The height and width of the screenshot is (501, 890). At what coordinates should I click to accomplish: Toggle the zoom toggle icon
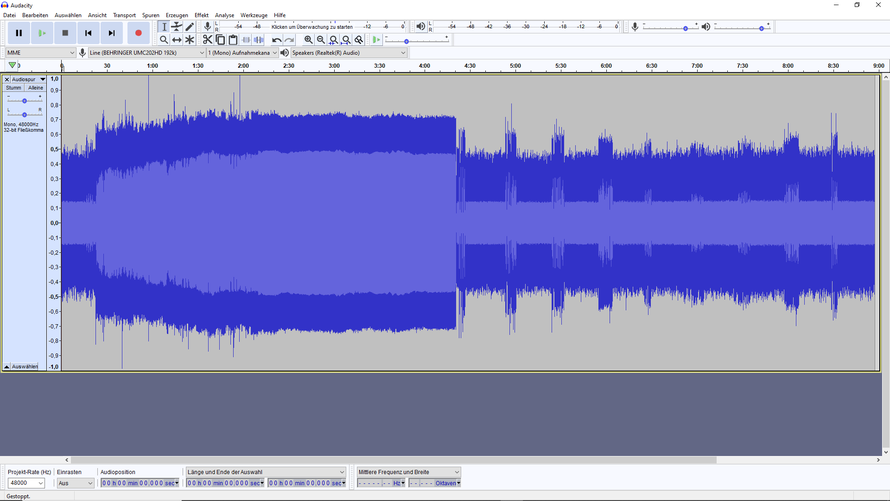coord(359,40)
